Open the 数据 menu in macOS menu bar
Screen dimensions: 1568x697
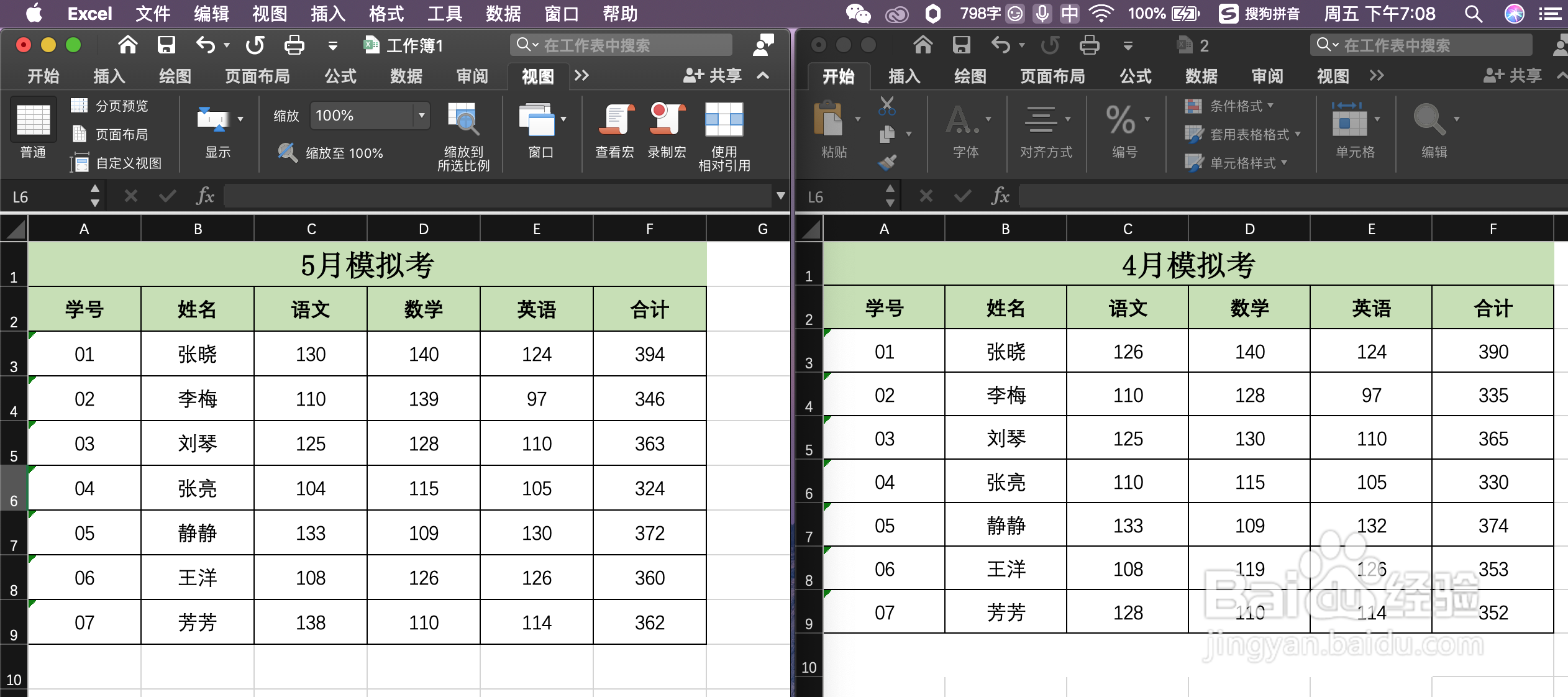pos(503,14)
